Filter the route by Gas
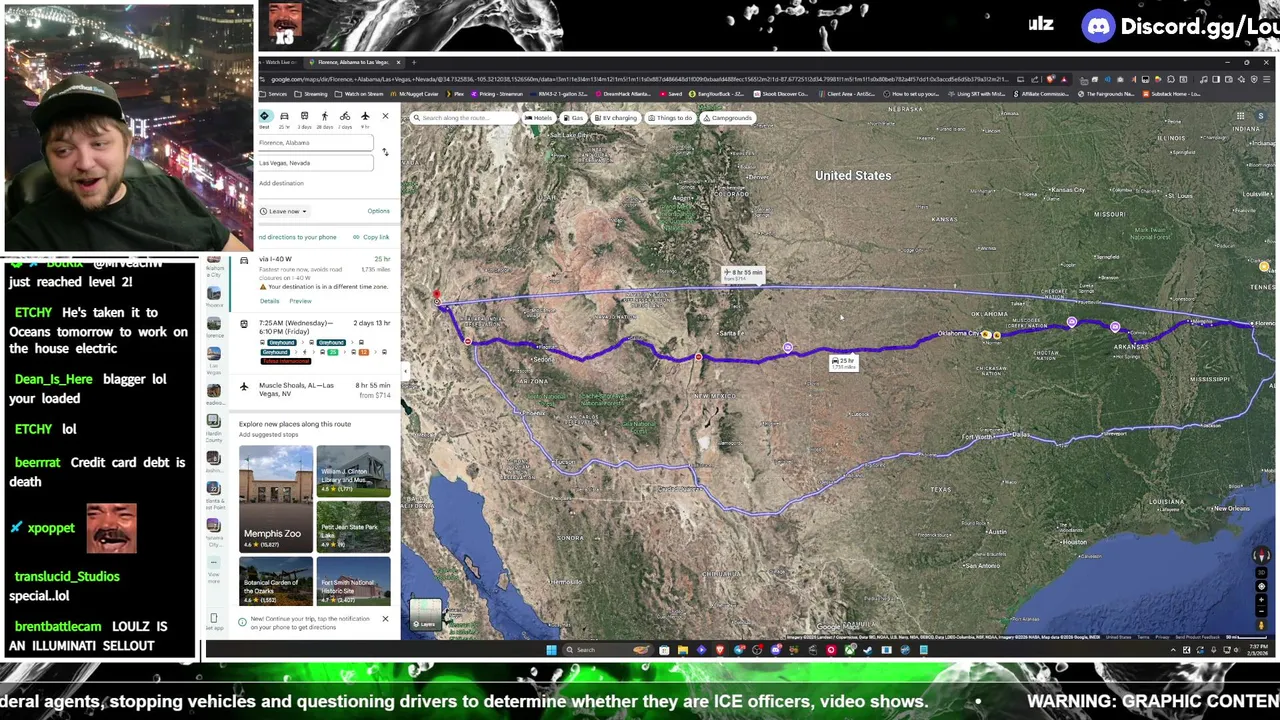 (x=574, y=118)
